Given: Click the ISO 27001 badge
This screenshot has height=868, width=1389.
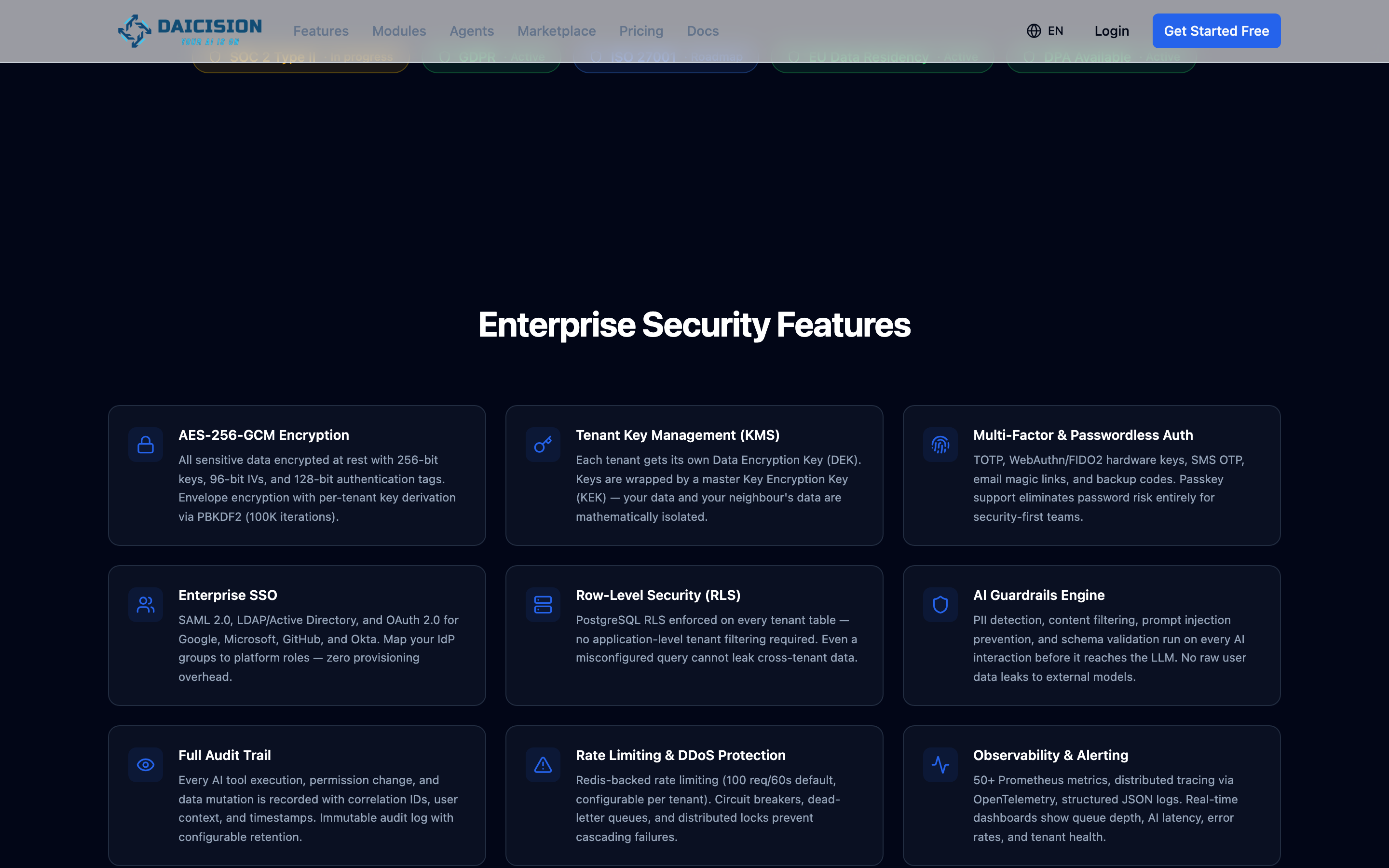Looking at the screenshot, I should click(666, 58).
